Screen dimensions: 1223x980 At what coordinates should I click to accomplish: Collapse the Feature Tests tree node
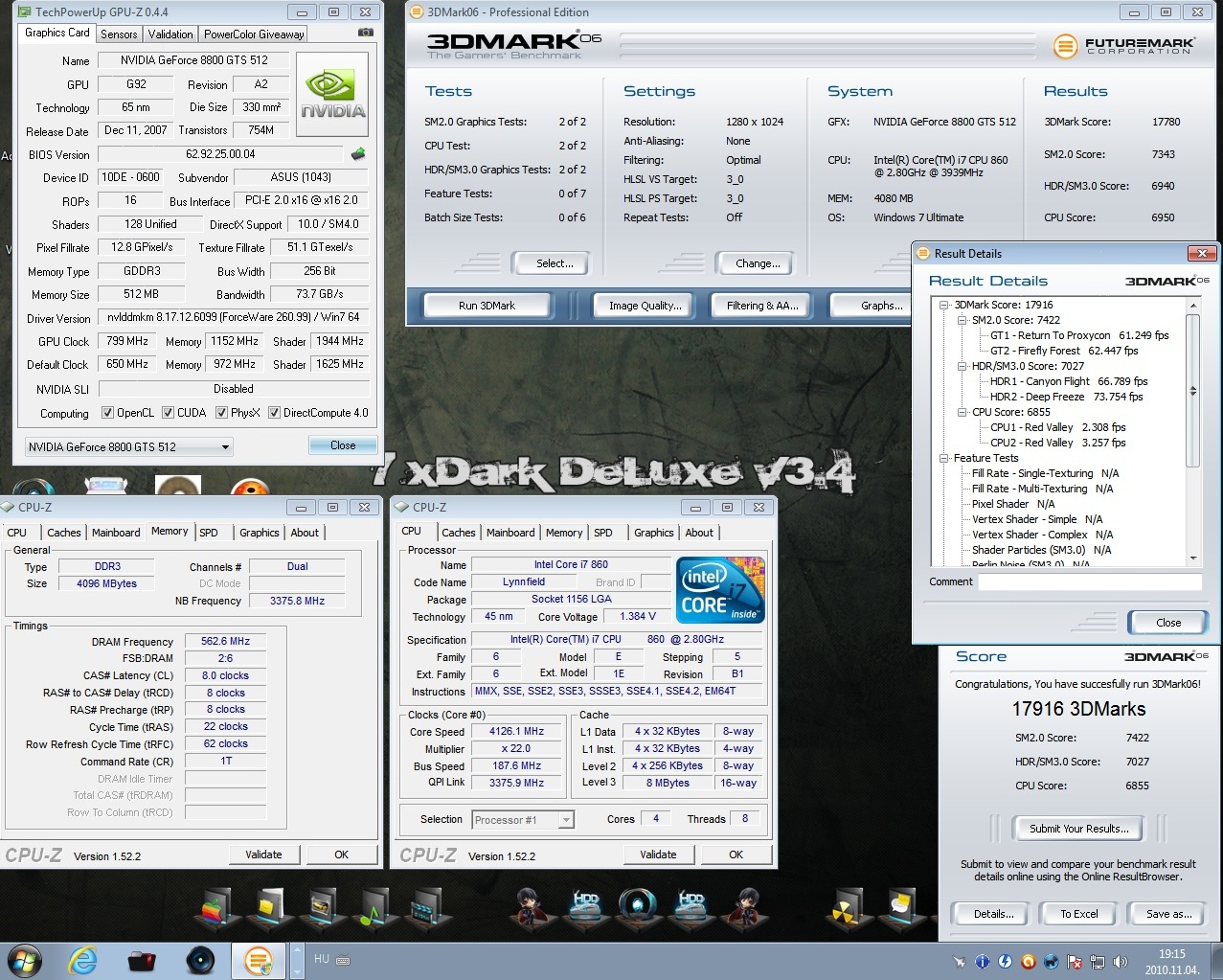[x=944, y=458]
